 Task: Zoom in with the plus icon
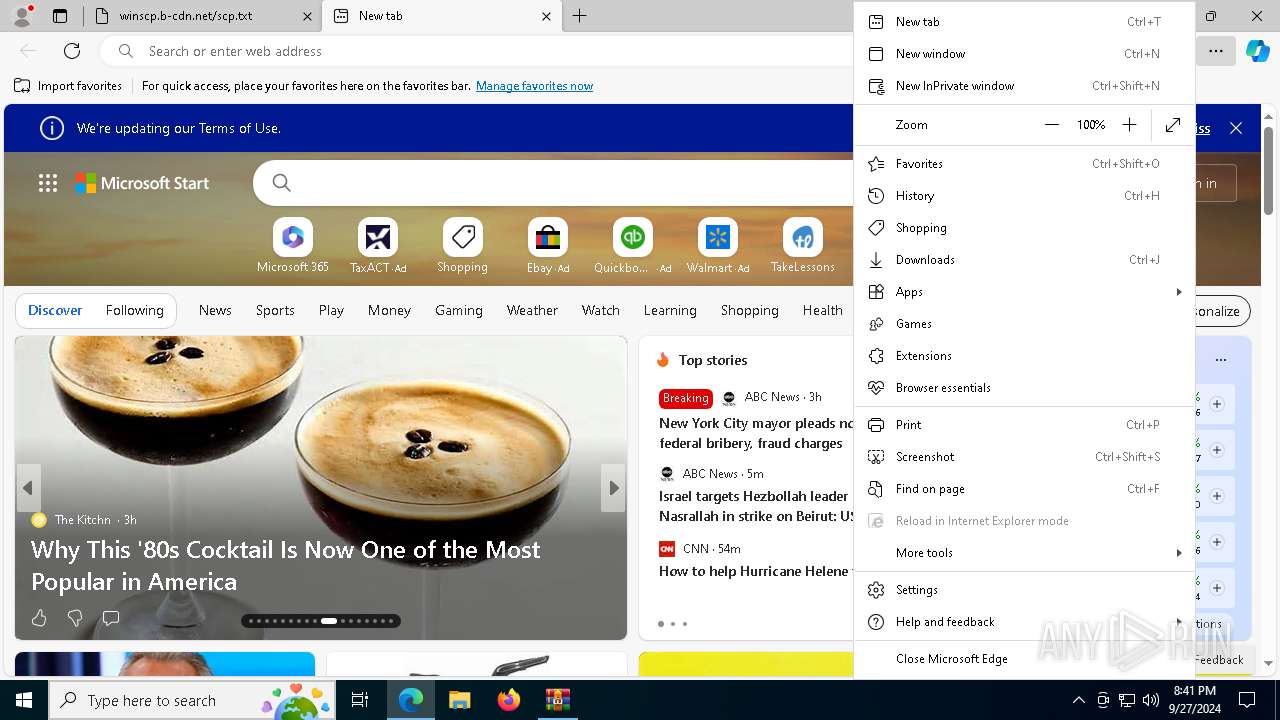pos(1129,125)
